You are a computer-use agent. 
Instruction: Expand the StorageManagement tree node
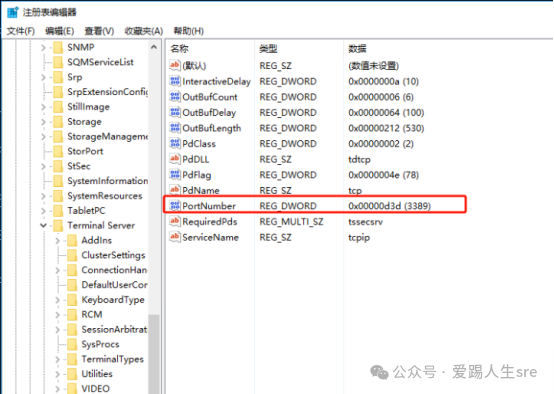43,136
